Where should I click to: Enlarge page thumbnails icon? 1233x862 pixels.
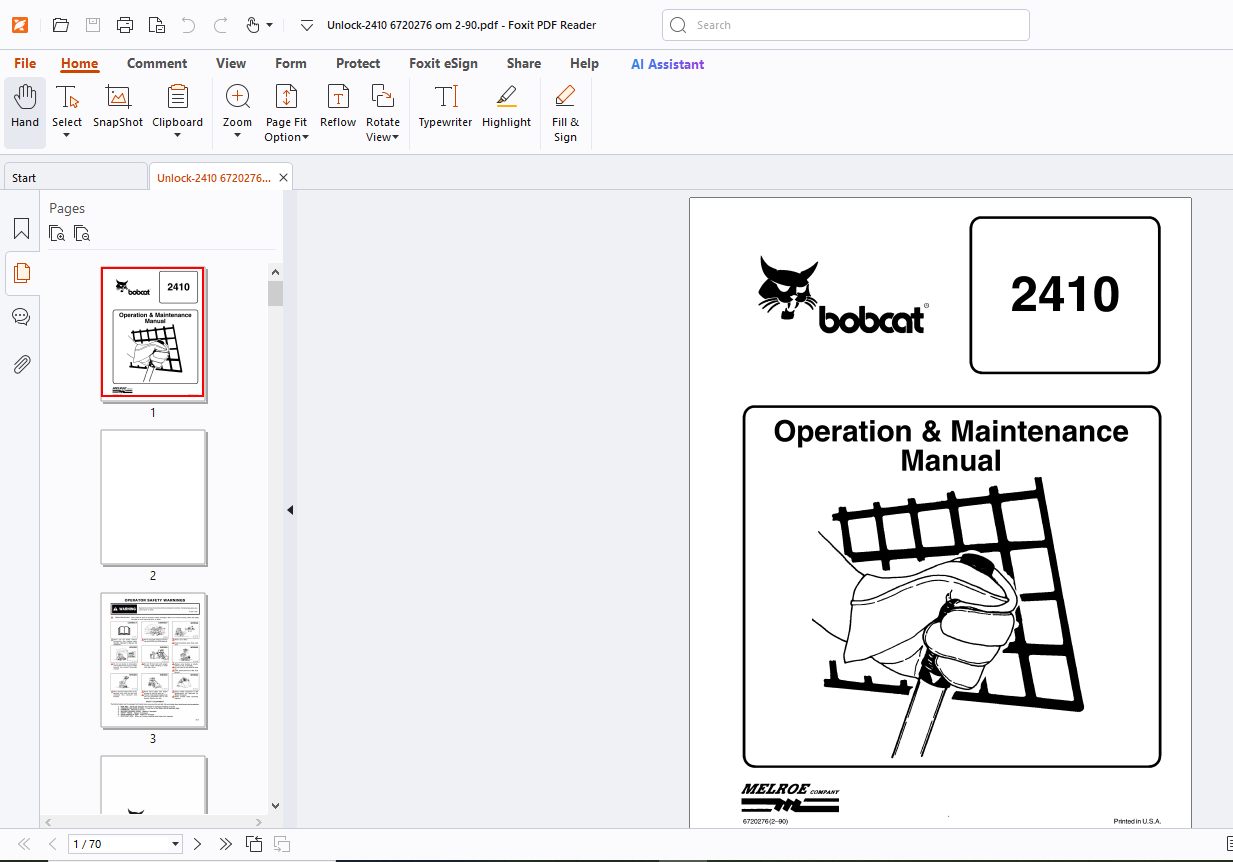(58, 234)
